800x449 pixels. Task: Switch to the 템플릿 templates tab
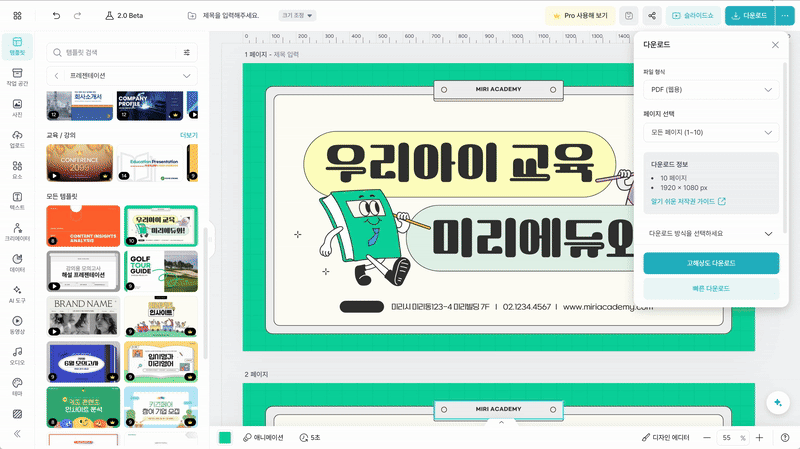[x=17, y=43]
